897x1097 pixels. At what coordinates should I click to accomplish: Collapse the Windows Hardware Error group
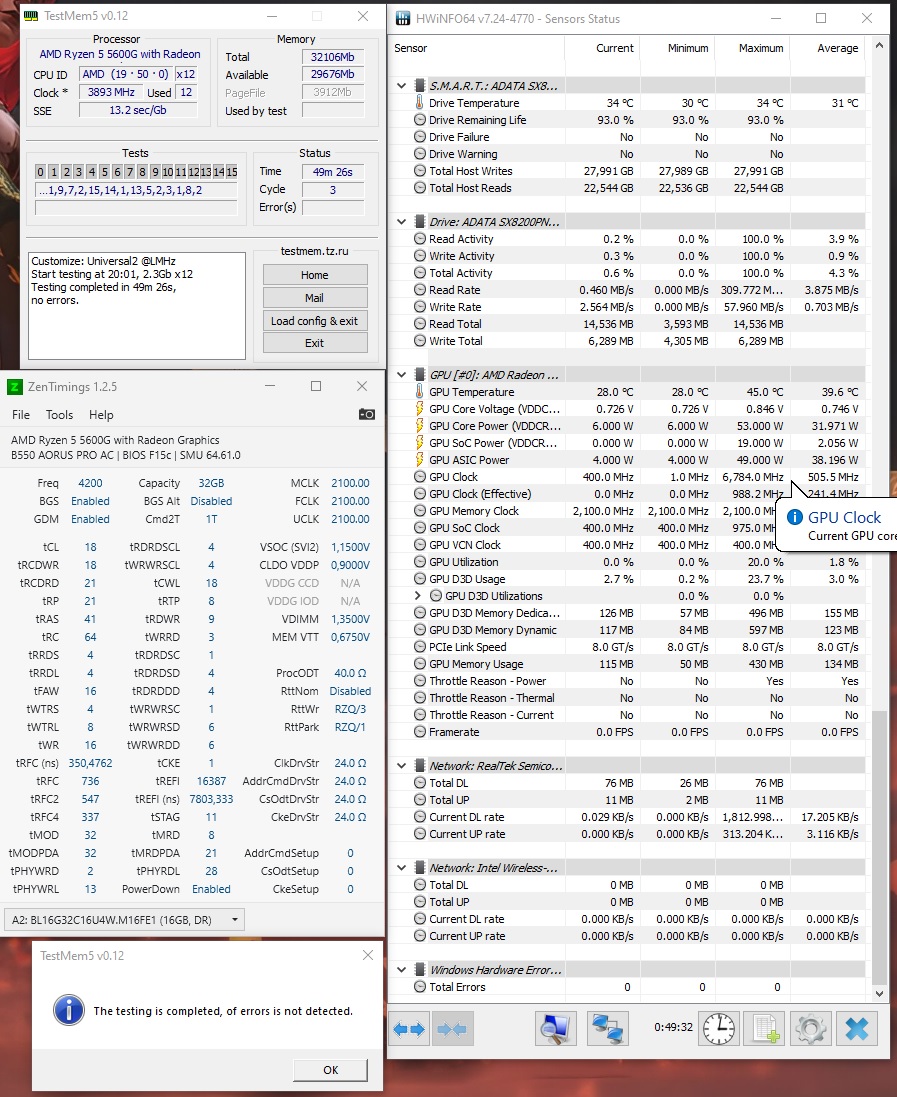click(402, 970)
